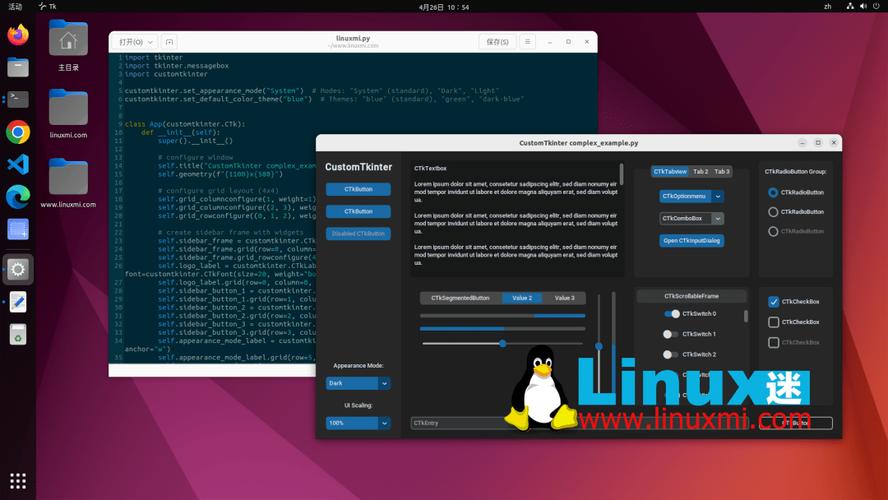The image size is (888, 500).
Task: Click the CustomTkinter sidebar logo label
Action: pos(358,167)
